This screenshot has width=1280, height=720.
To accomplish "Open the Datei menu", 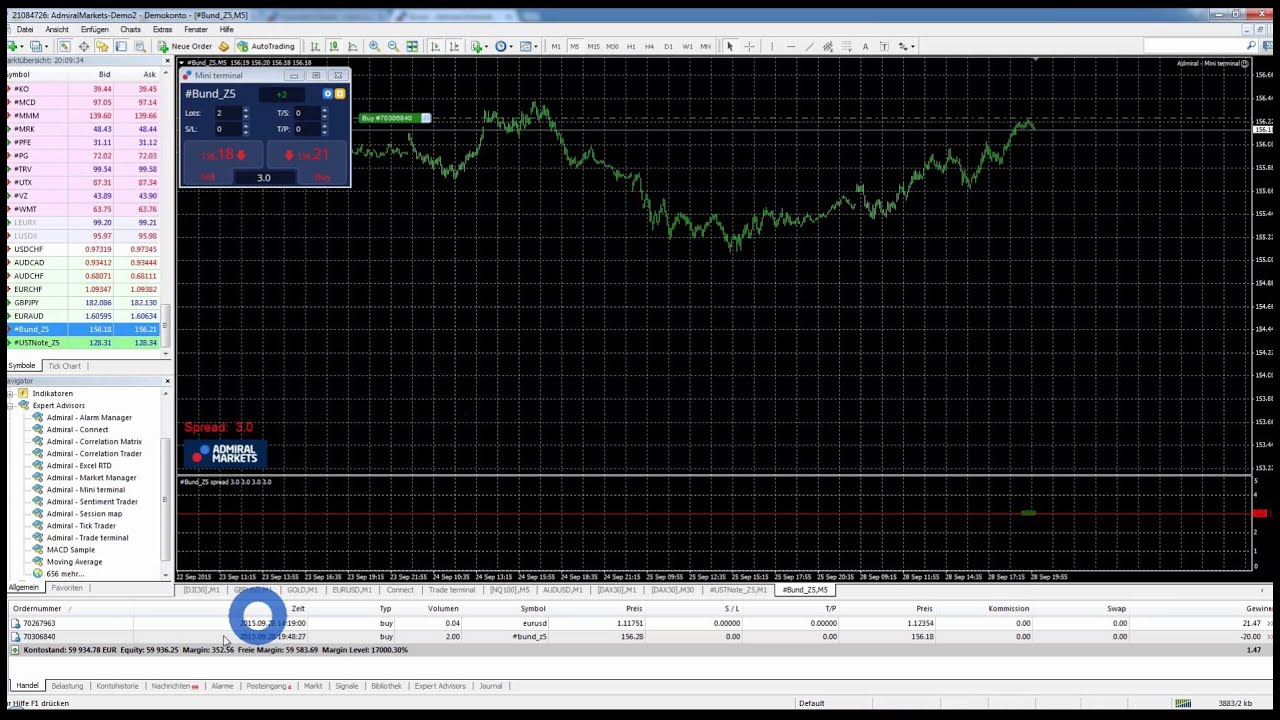I will (x=25, y=29).
